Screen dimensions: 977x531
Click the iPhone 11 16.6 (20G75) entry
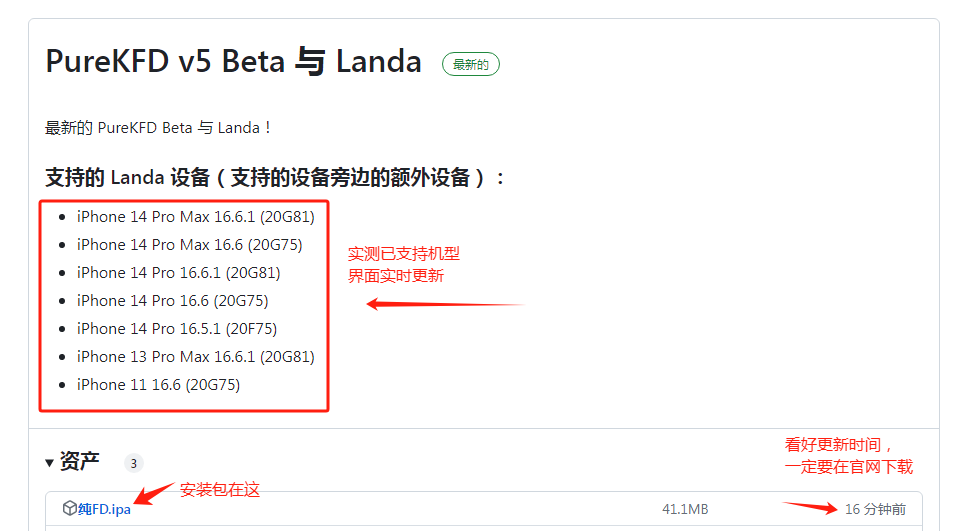158,385
